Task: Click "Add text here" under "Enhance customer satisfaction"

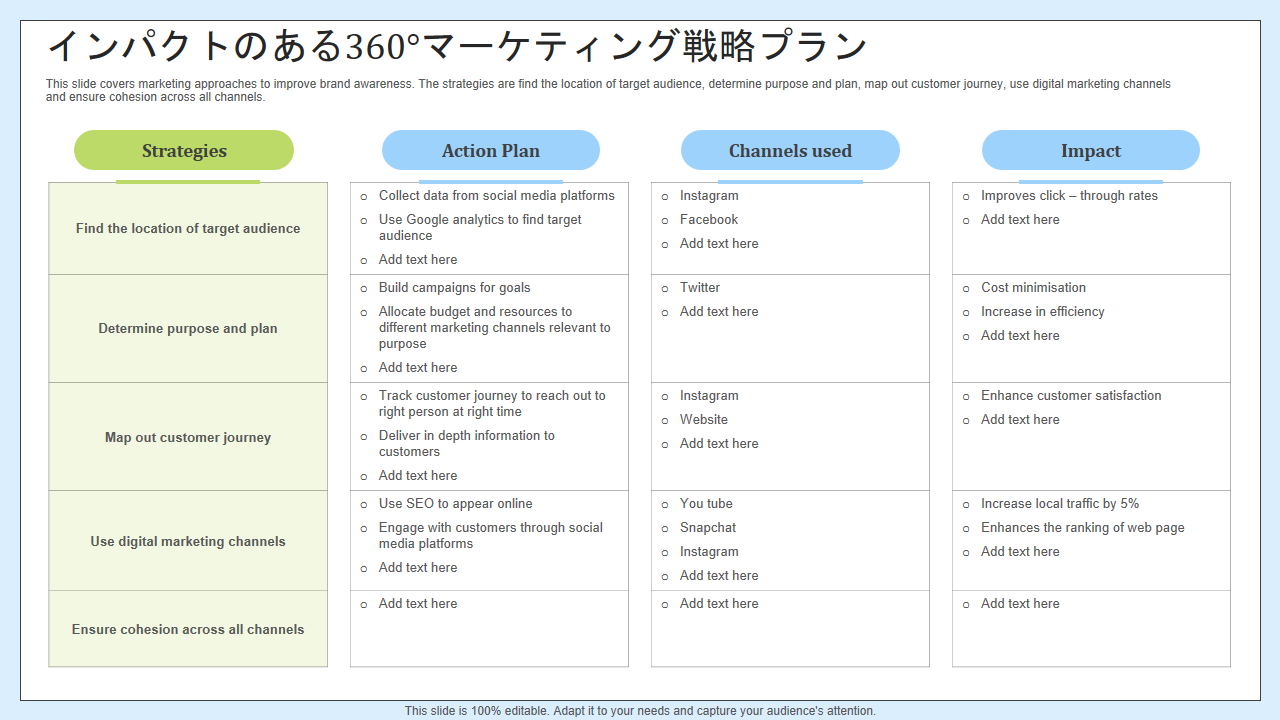Action: (x=1020, y=420)
